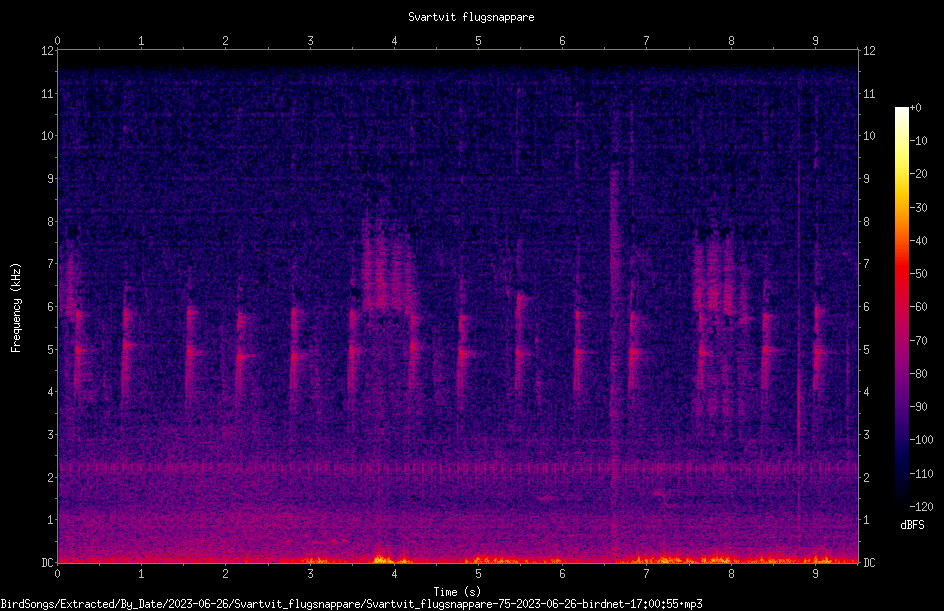This screenshot has height=611, width=944.
Task: Click '6' on the right frequency axis
Action: [x=866, y=306]
